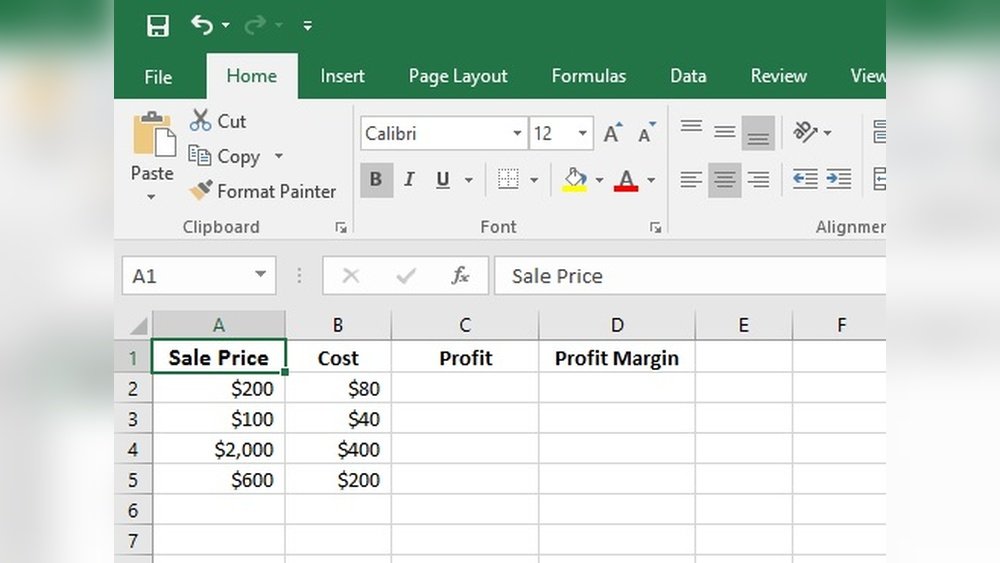The height and width of the screenshot is (563, 1000).
Task: Click the Decrease Font Size icon
Action: (646, 133)
